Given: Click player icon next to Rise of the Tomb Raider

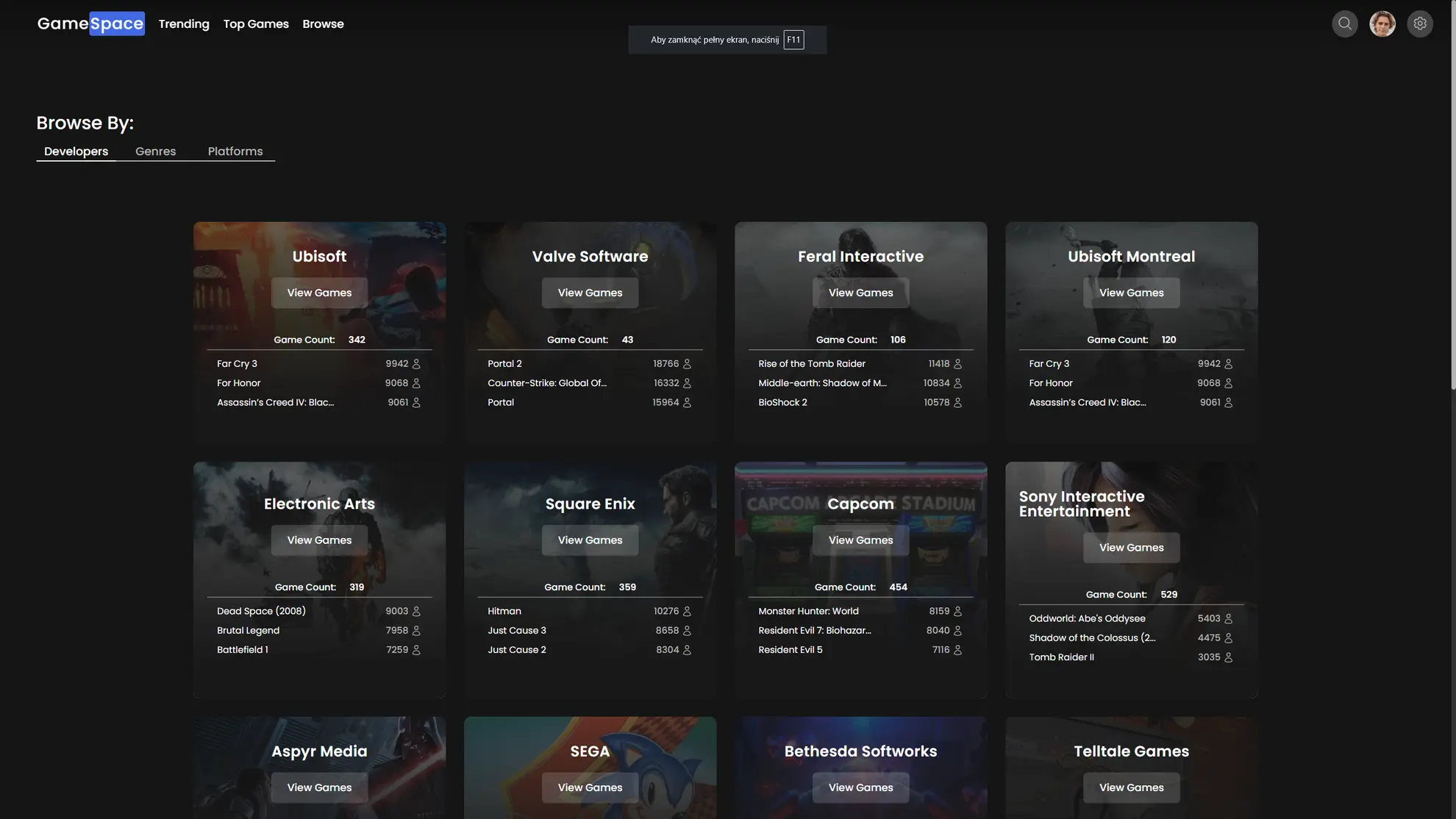Looking at the screenshot, I should (x=957, y=364).
